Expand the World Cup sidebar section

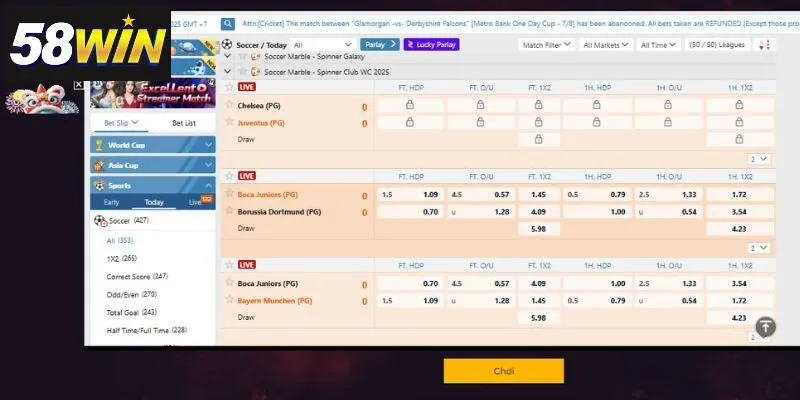(x=153, y=145)
